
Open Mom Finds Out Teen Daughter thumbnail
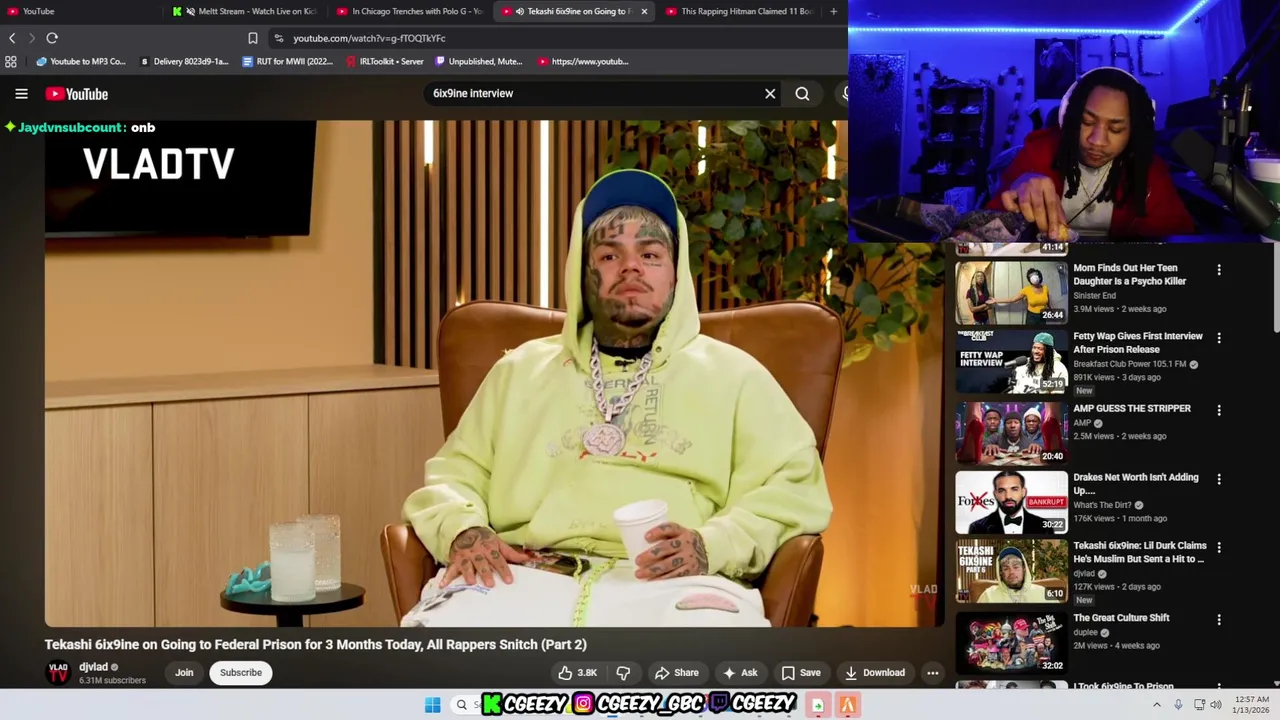click(x=1011, y=292)
